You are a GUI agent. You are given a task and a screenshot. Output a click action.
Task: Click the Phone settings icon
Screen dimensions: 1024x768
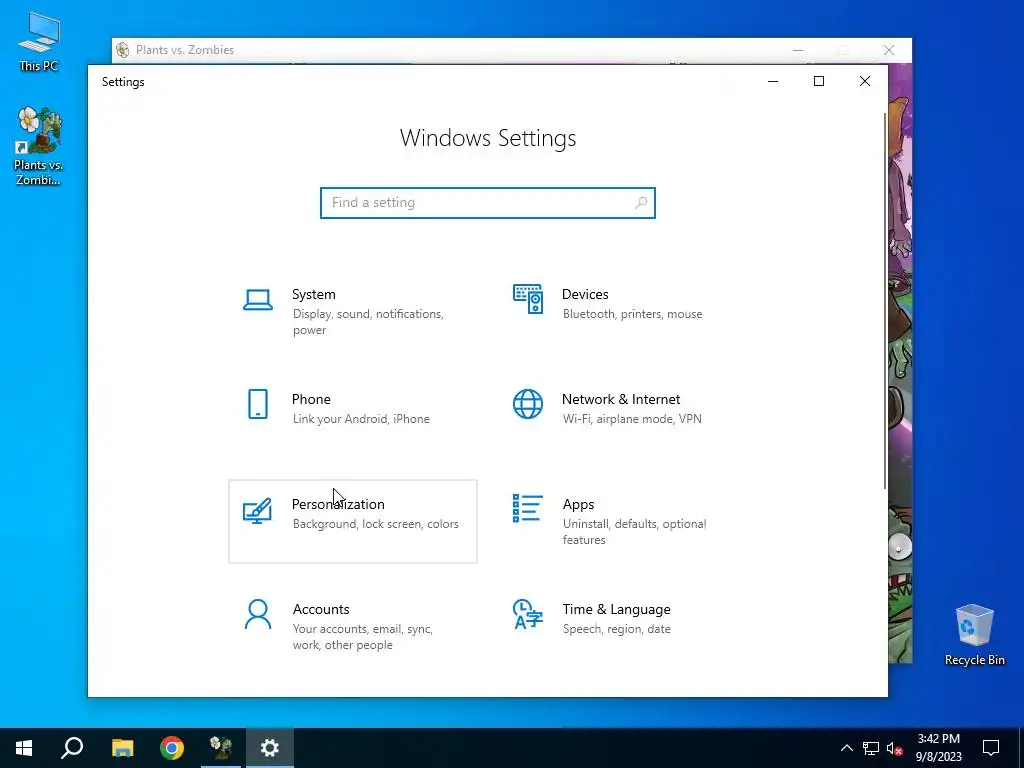258,404
